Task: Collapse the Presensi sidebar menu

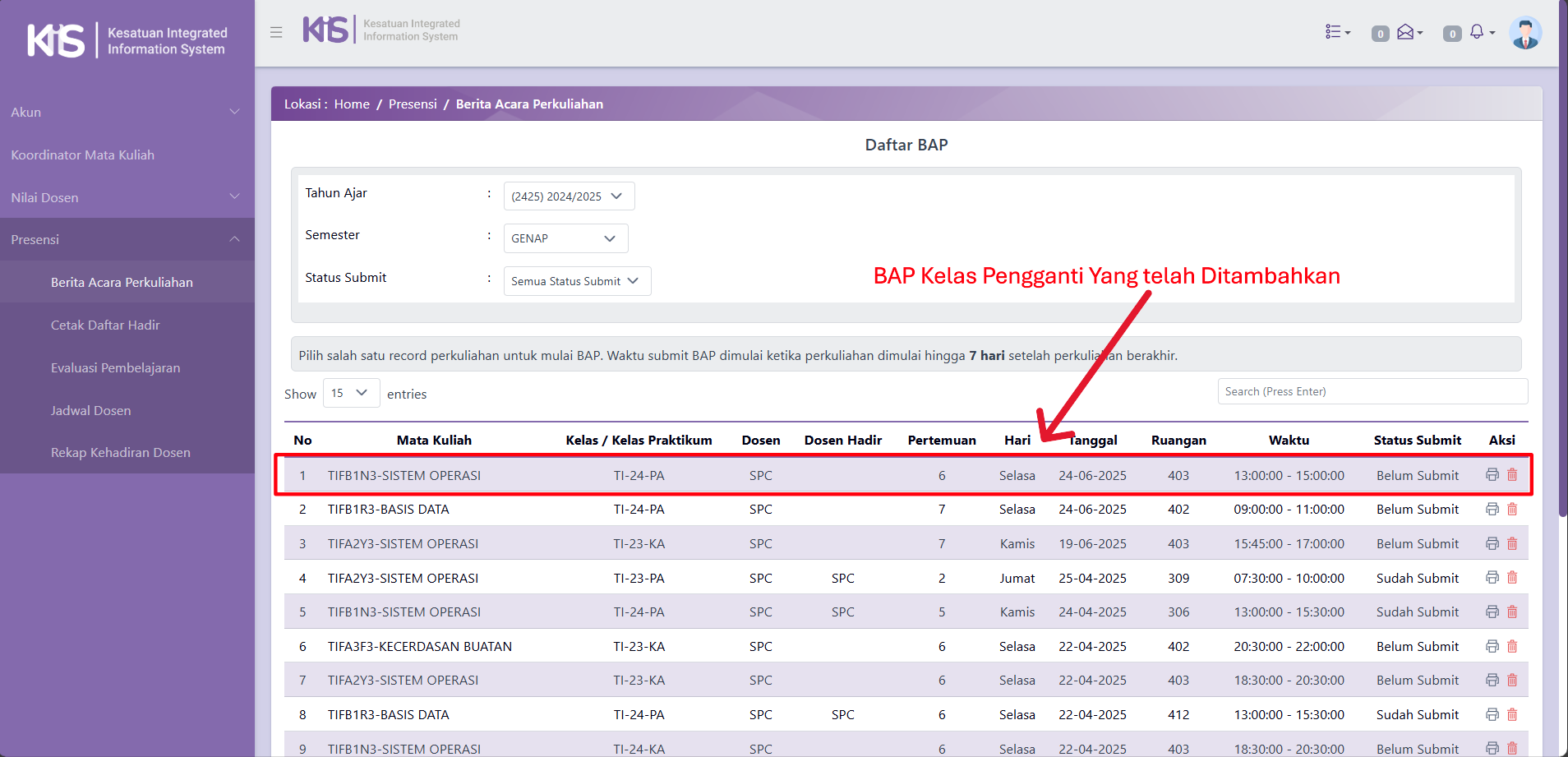Action: pos(127,239)
